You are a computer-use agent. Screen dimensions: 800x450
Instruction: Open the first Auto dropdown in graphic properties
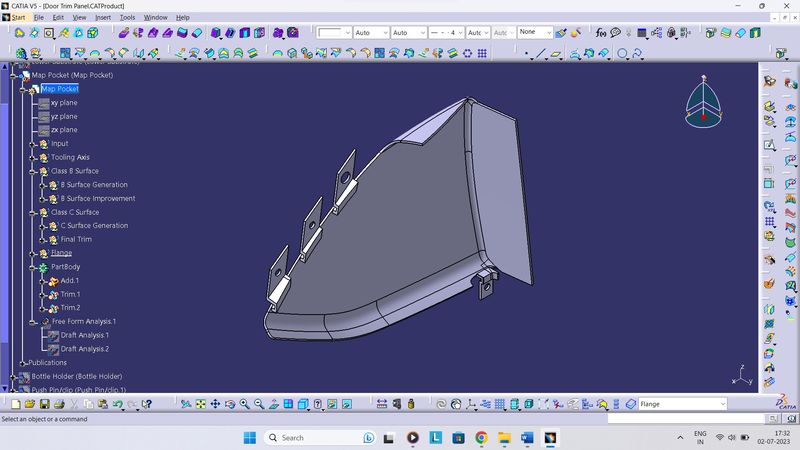385,33
